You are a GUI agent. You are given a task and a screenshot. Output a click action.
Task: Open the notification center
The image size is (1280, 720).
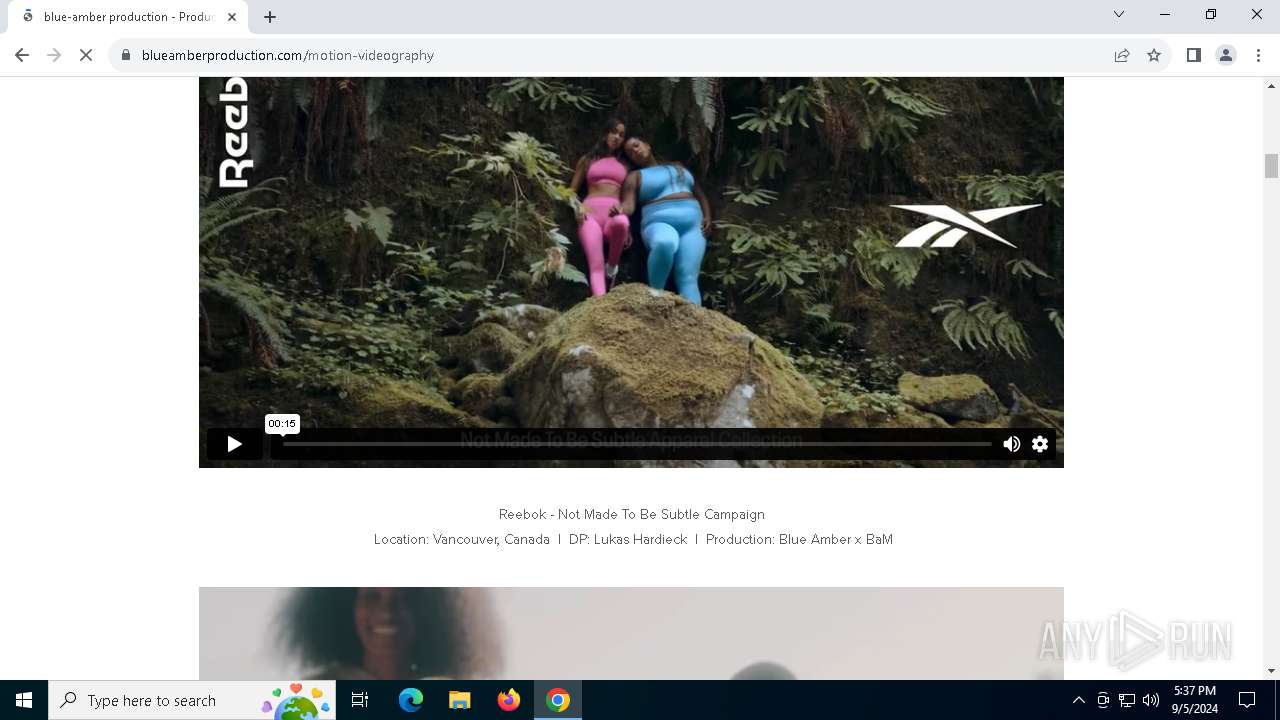pos(1248,700)
